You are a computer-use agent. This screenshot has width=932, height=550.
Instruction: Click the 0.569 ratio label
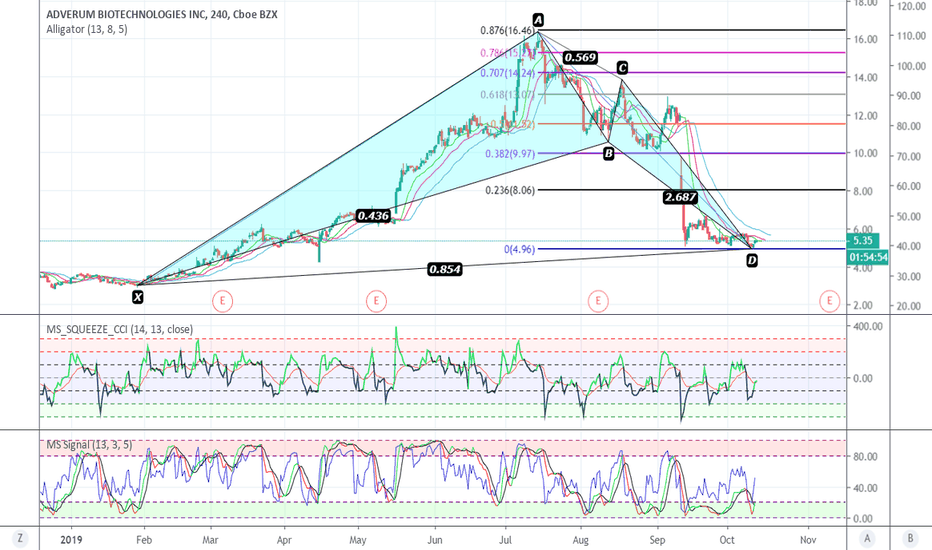[580, 58]
